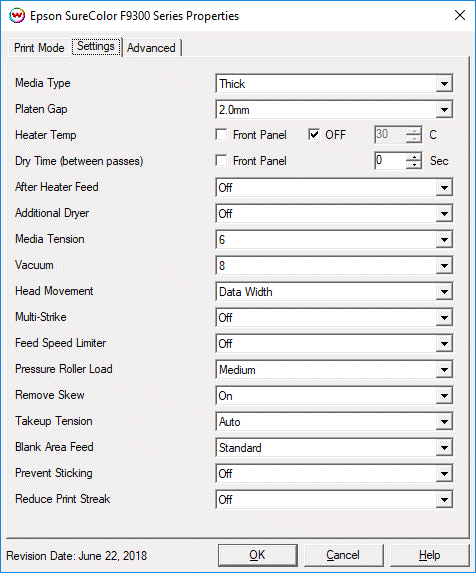Open the Media Type dropdown
Image resolution: width=476 pixels, height=573 pixels.
point(334,84)
